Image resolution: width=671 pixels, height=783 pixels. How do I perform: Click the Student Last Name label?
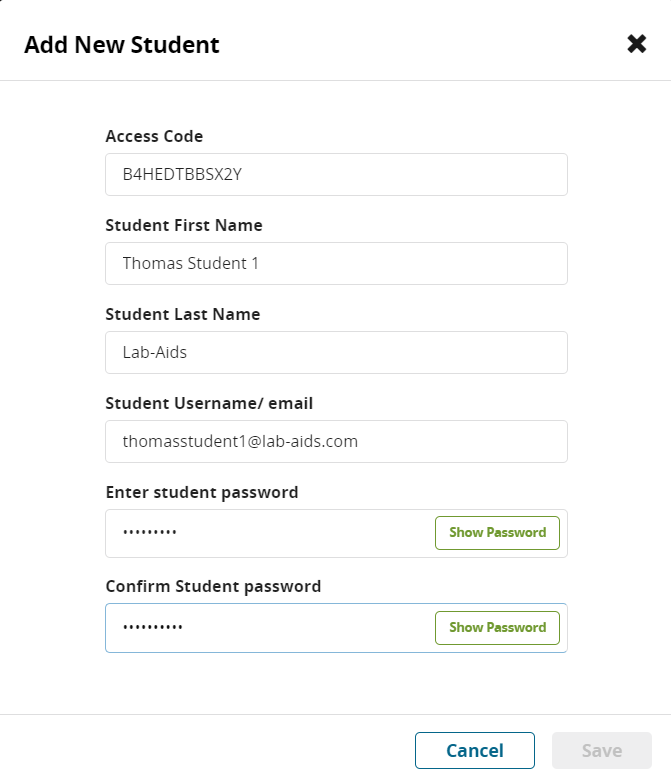click(x=183, y=314)
